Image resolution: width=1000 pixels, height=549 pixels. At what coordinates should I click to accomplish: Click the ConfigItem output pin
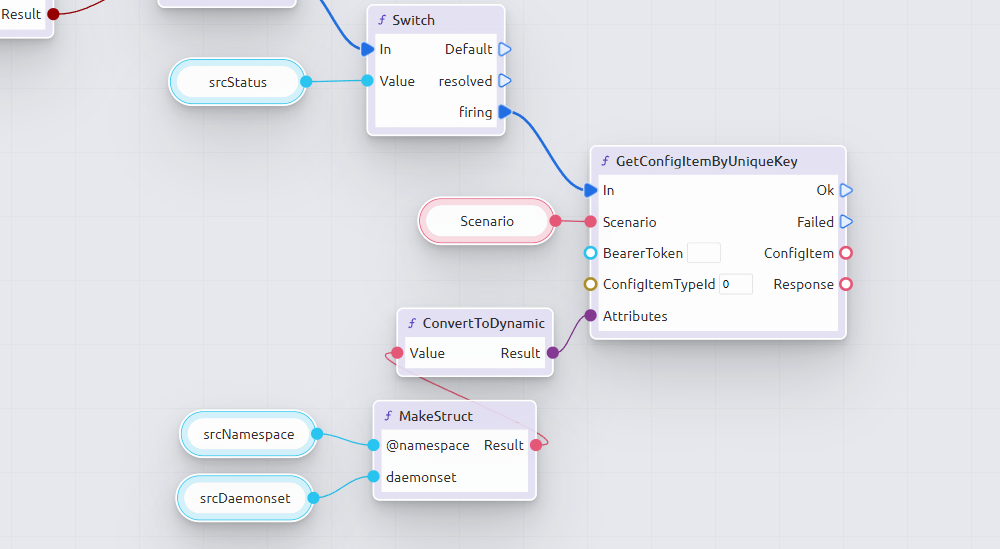[846, 253]
